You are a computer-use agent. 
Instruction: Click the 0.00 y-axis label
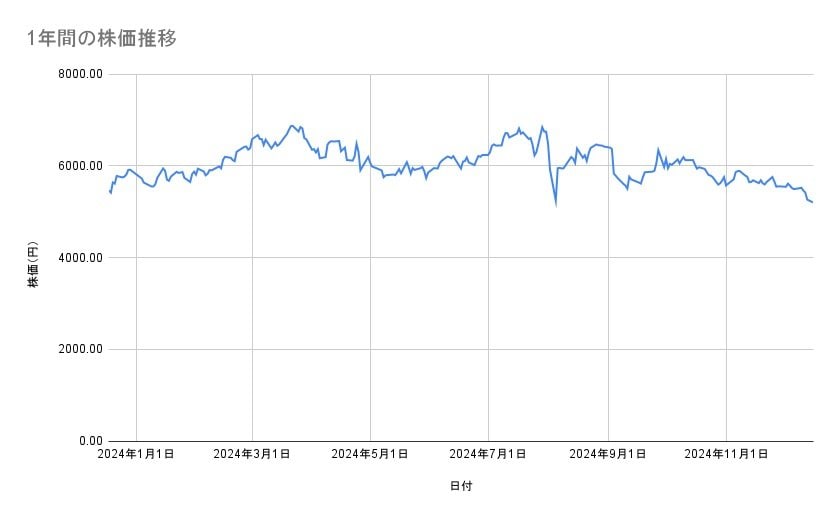pyautogui.click(x=90, y=441)
